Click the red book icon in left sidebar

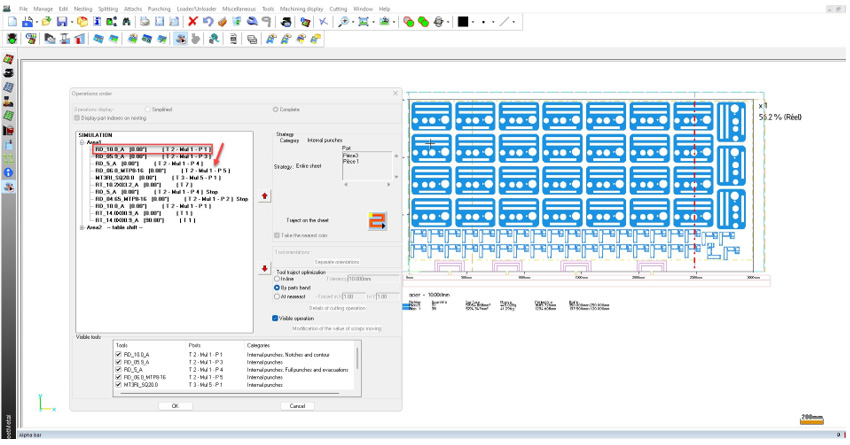[x=8, y=130]
